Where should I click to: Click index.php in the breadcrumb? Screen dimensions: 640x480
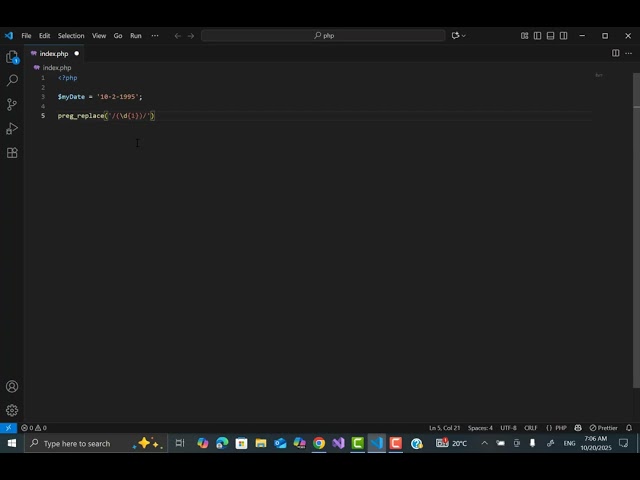coord(57,68)
